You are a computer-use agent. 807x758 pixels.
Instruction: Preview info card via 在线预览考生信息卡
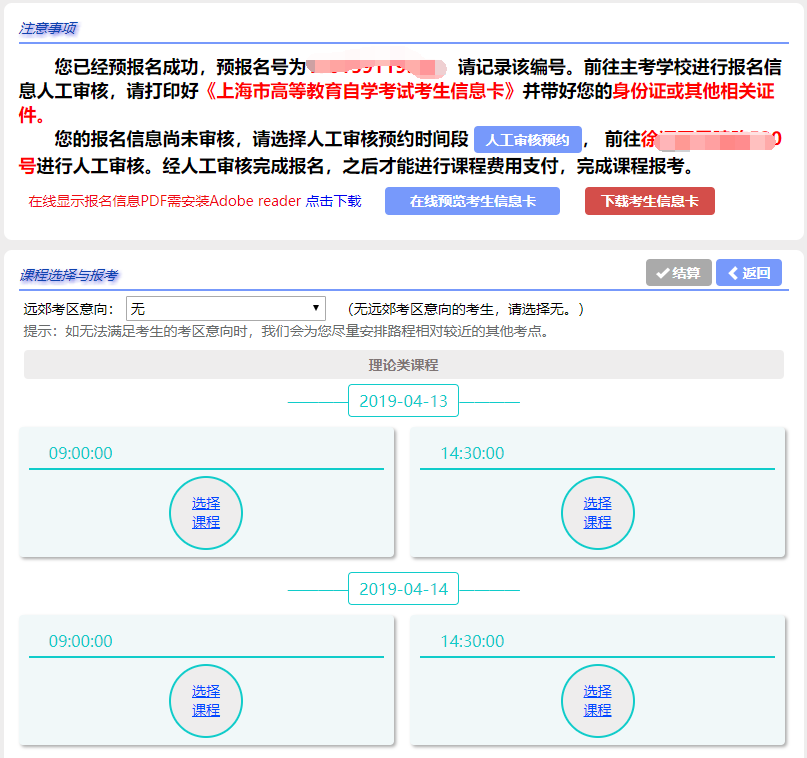(x=475, y=201)
